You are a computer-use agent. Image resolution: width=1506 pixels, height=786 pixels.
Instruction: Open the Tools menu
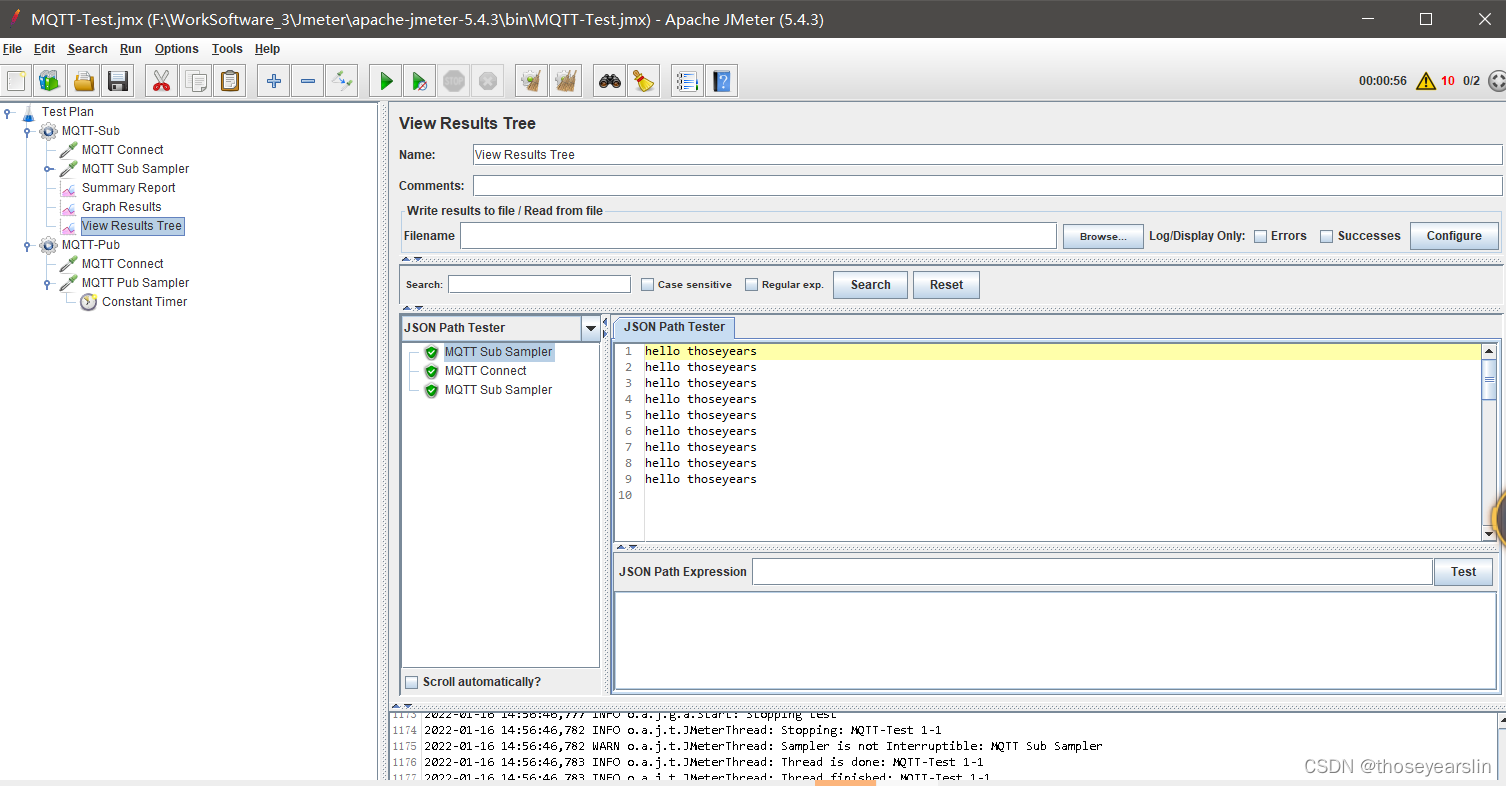pyautogui.click(x=227, y=49)
